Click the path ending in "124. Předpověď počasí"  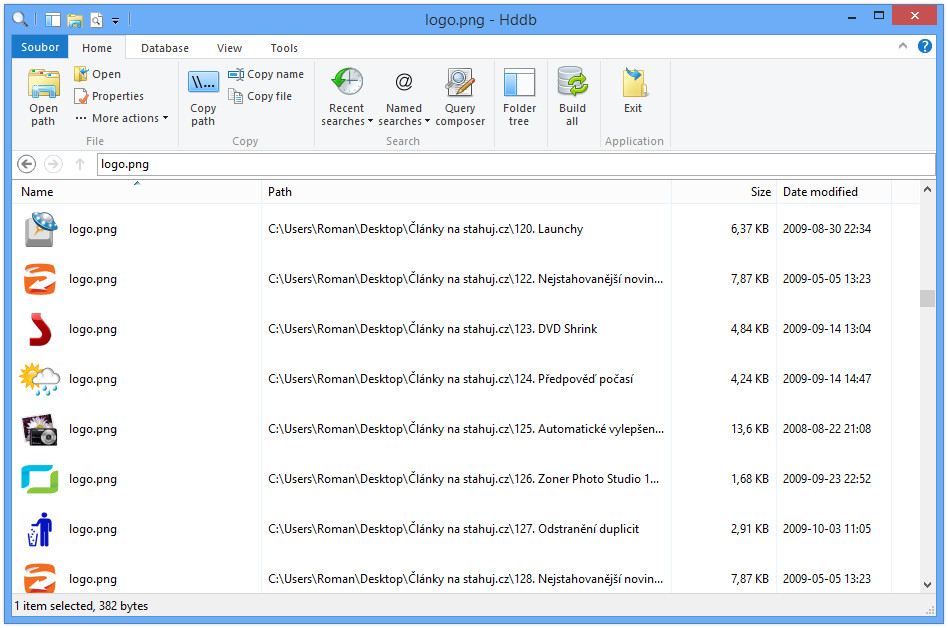coord(451,379)
